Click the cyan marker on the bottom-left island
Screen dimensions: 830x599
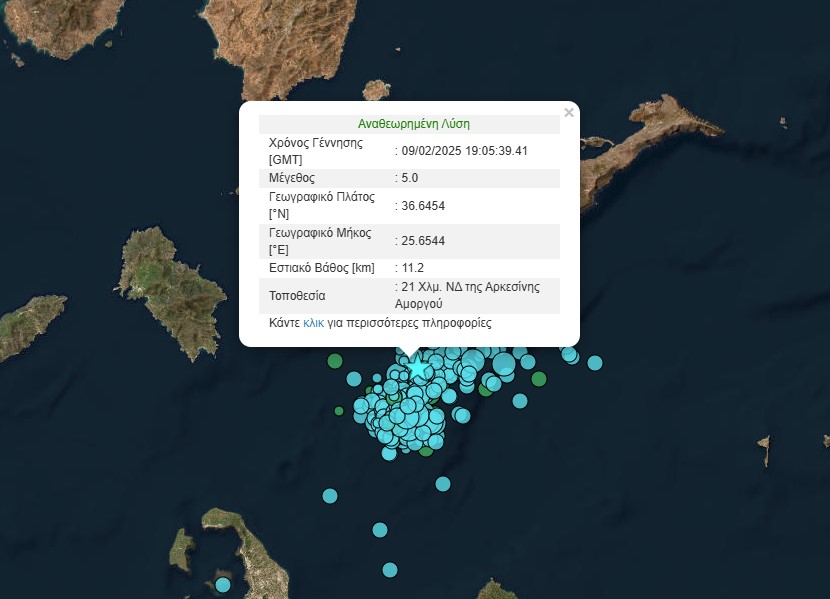pyautogui.click(x=222, y=584)
